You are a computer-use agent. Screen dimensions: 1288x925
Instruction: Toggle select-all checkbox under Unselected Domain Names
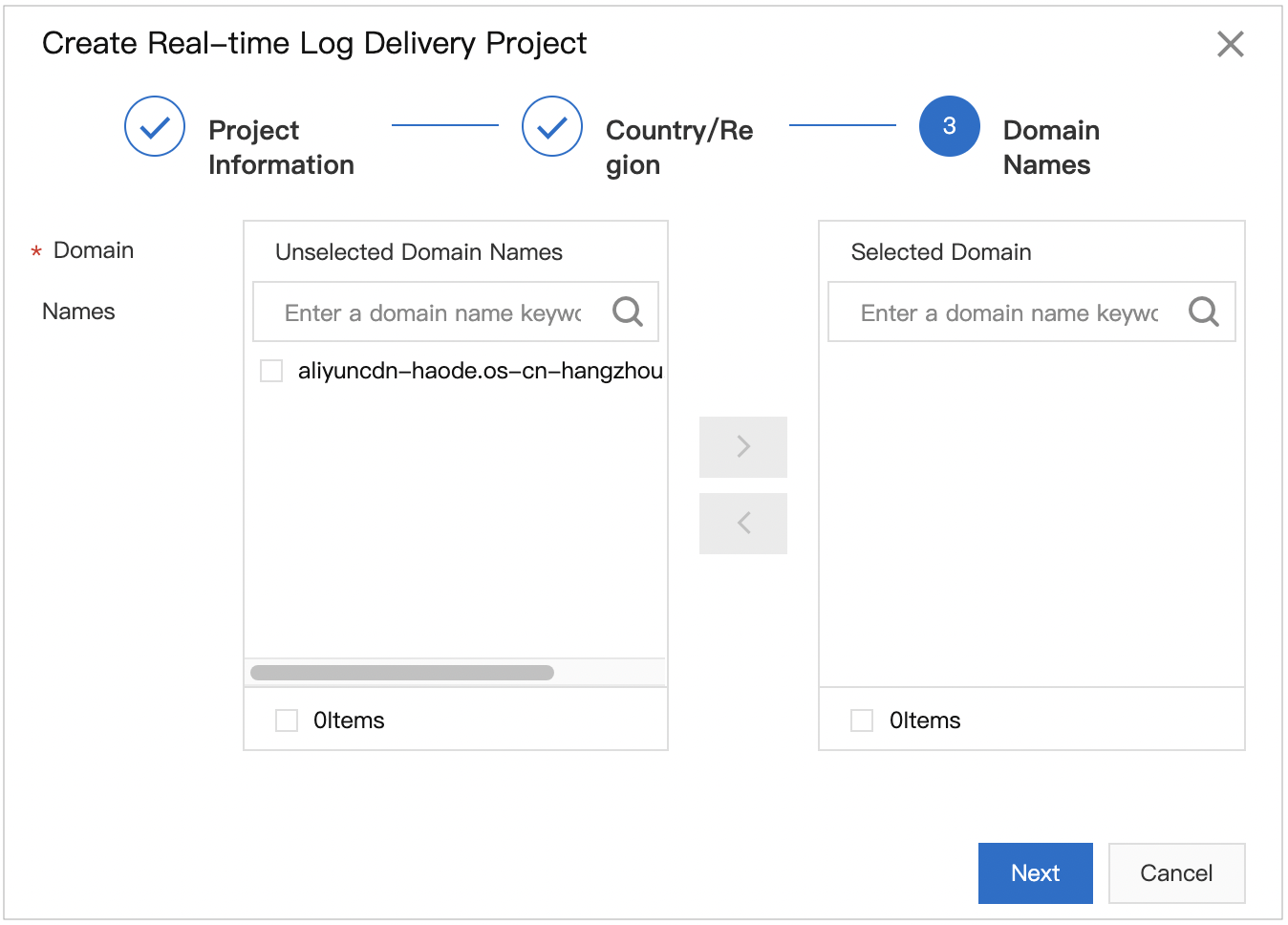coord(287,721)
